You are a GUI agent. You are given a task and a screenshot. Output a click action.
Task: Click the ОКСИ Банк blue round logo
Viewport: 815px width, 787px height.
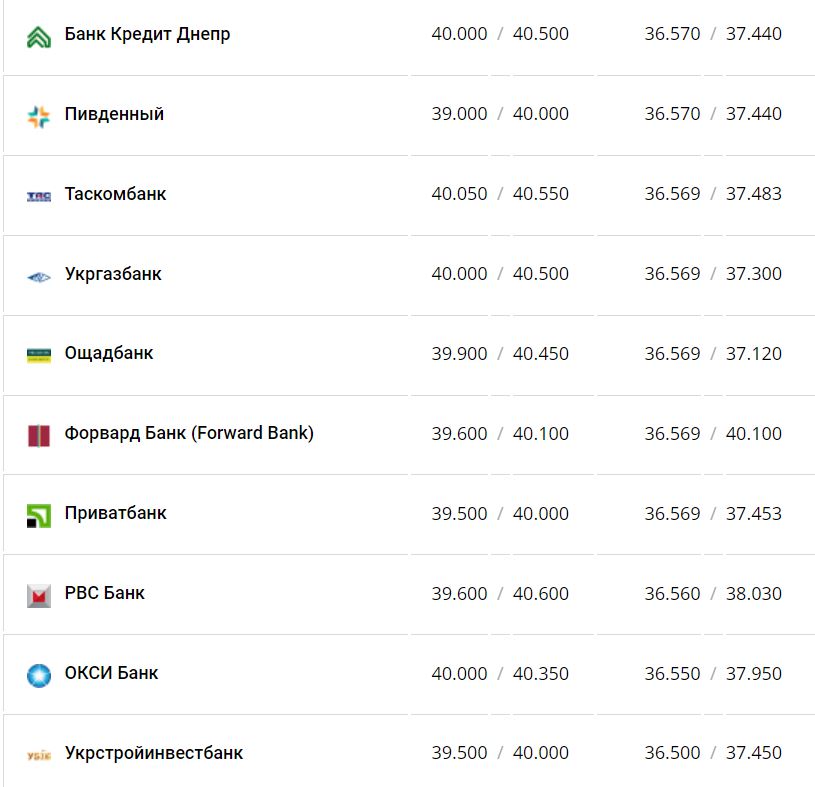click(x=38, y=675)
